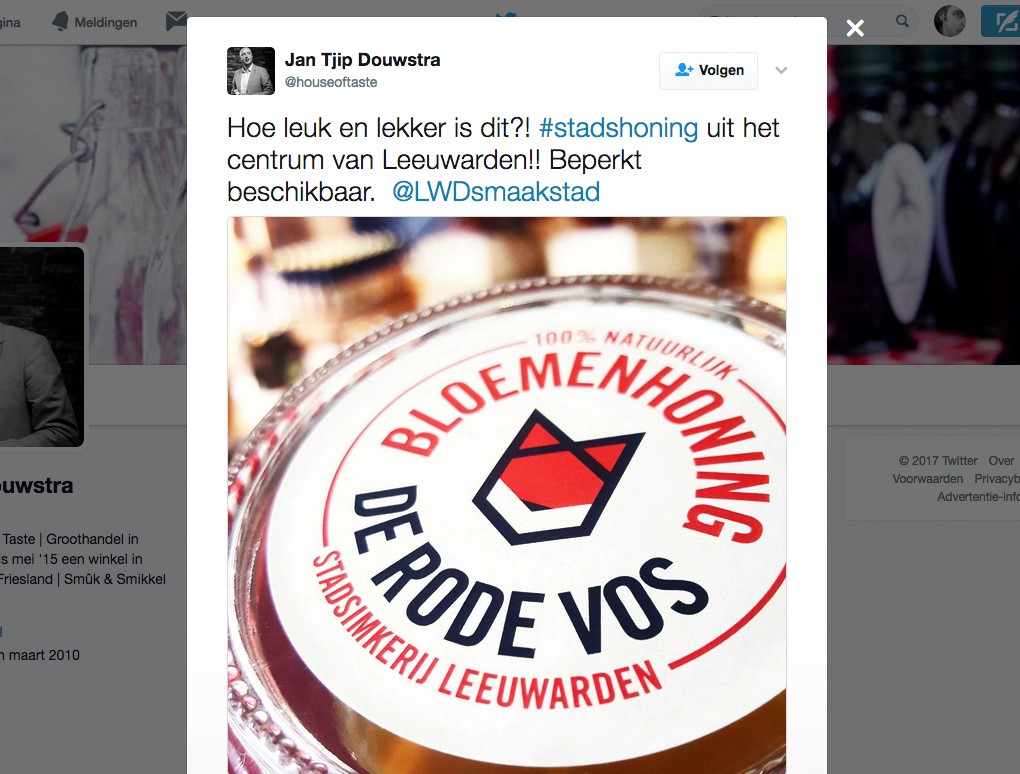Open the @houseoftaste handle
Screen dimensions: 1020x774
(x=331, y=82)
